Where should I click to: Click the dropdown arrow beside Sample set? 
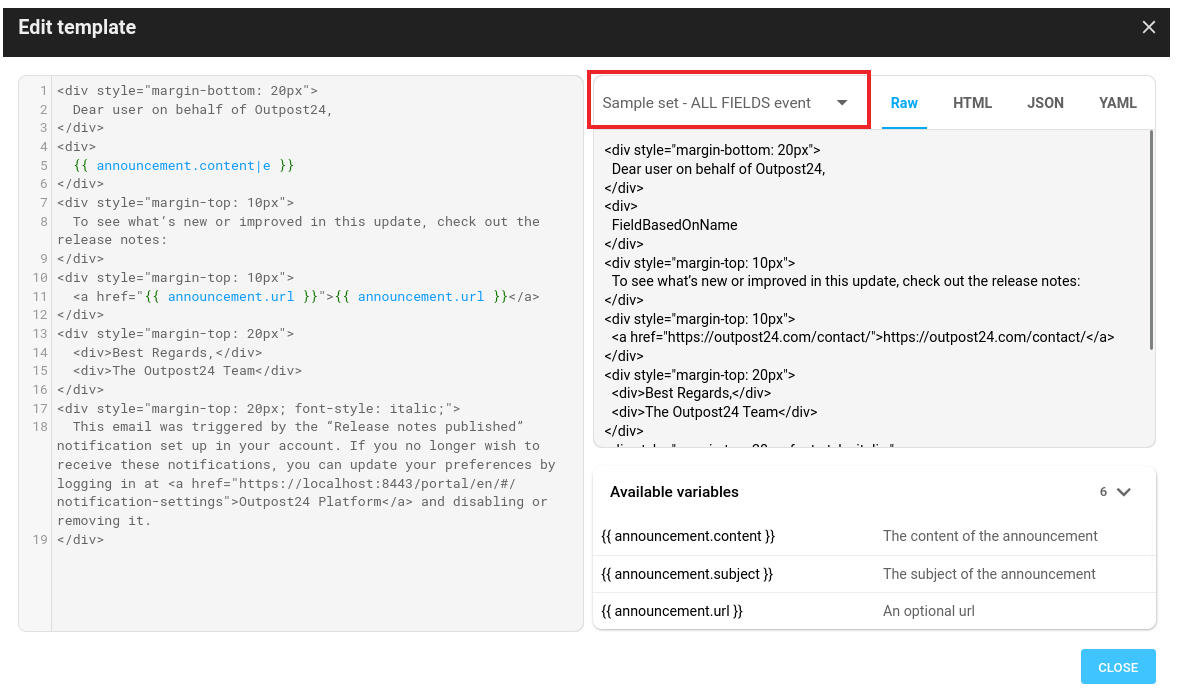[x=842, y=103]
